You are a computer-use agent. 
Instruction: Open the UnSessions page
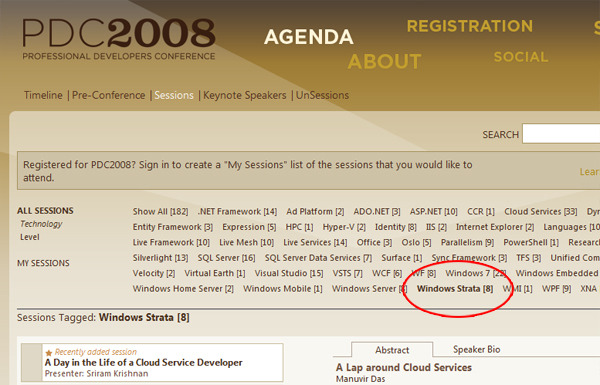(322, 95)
